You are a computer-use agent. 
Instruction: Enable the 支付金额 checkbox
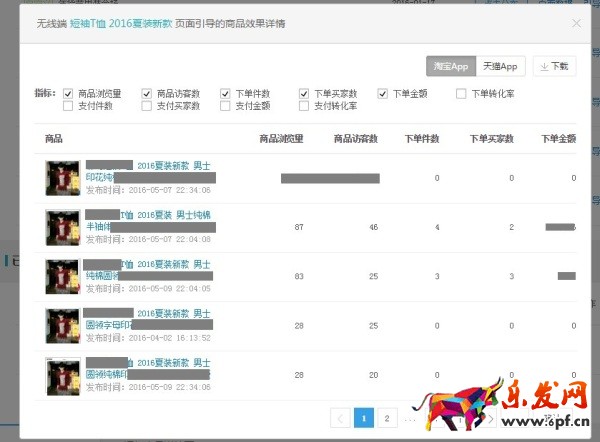point(225,106)
